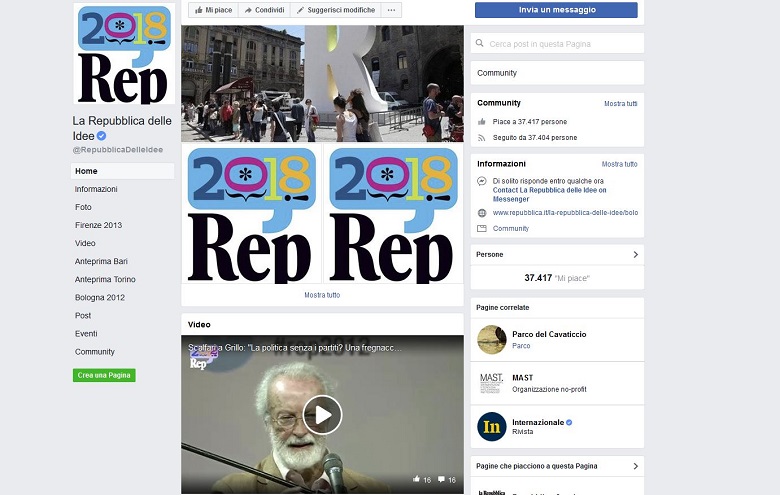Click the verified badge beside Internazionale
Viewport: 780px width, 495px height.
point(569,422)
